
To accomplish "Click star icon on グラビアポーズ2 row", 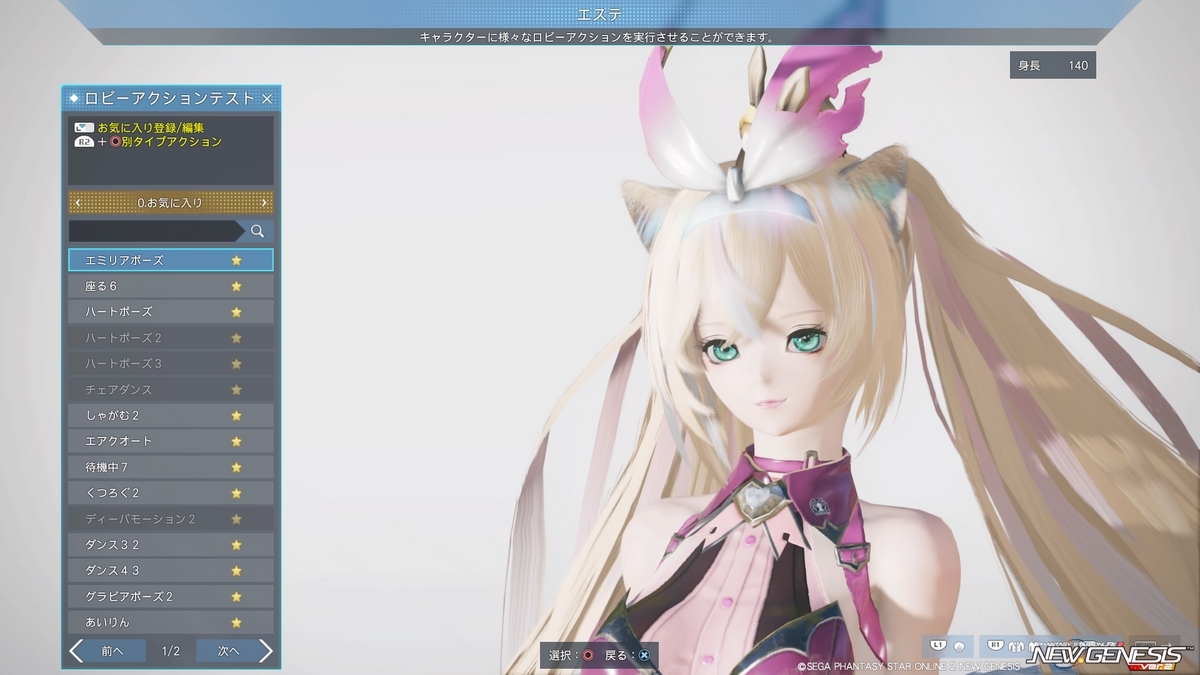I will [237, 597].
